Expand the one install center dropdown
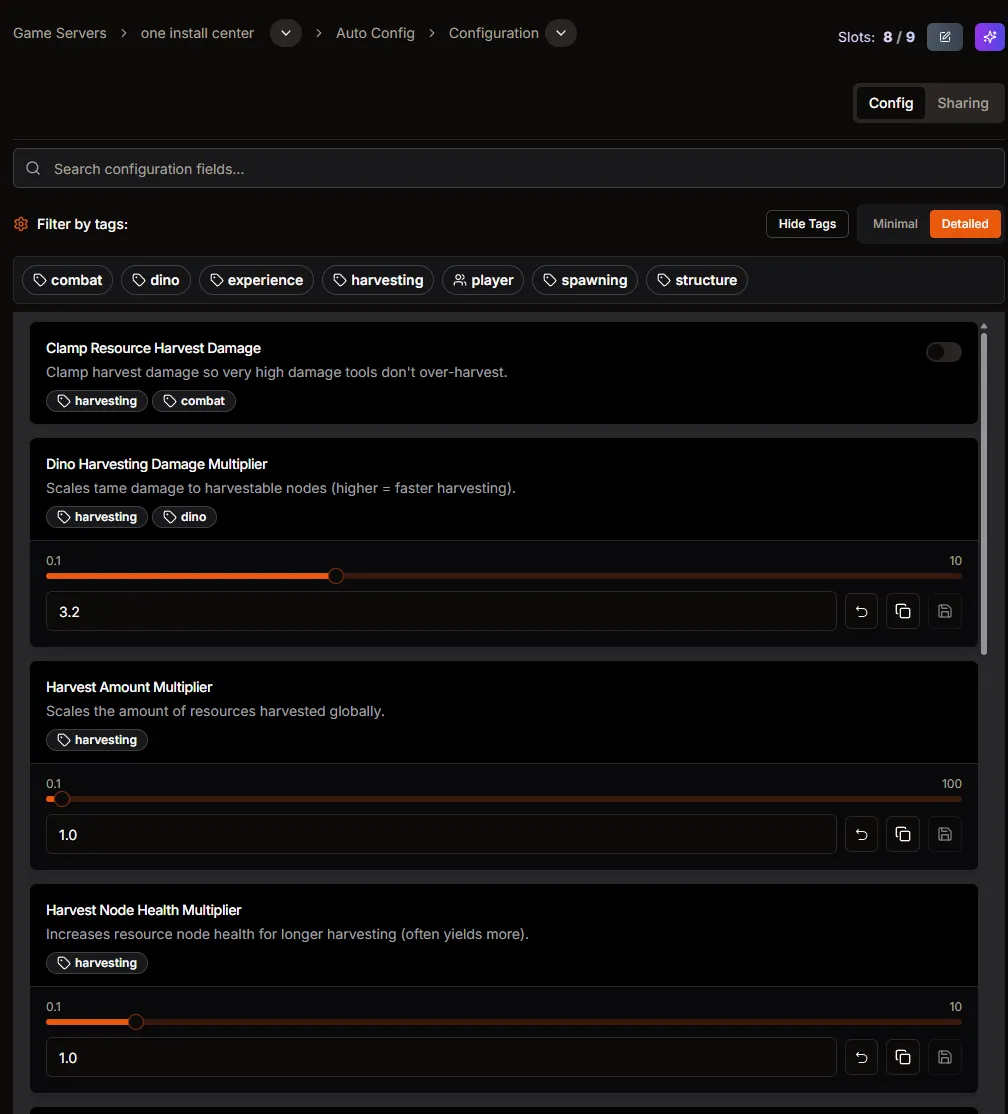Viewport: 1008px width, 1114px height. (x=285, y=33)
